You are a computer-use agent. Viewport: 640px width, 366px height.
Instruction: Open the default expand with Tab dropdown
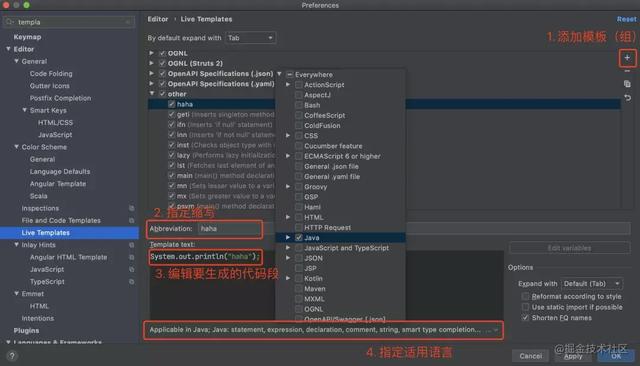pyautogui.click(x=251, y=38)
